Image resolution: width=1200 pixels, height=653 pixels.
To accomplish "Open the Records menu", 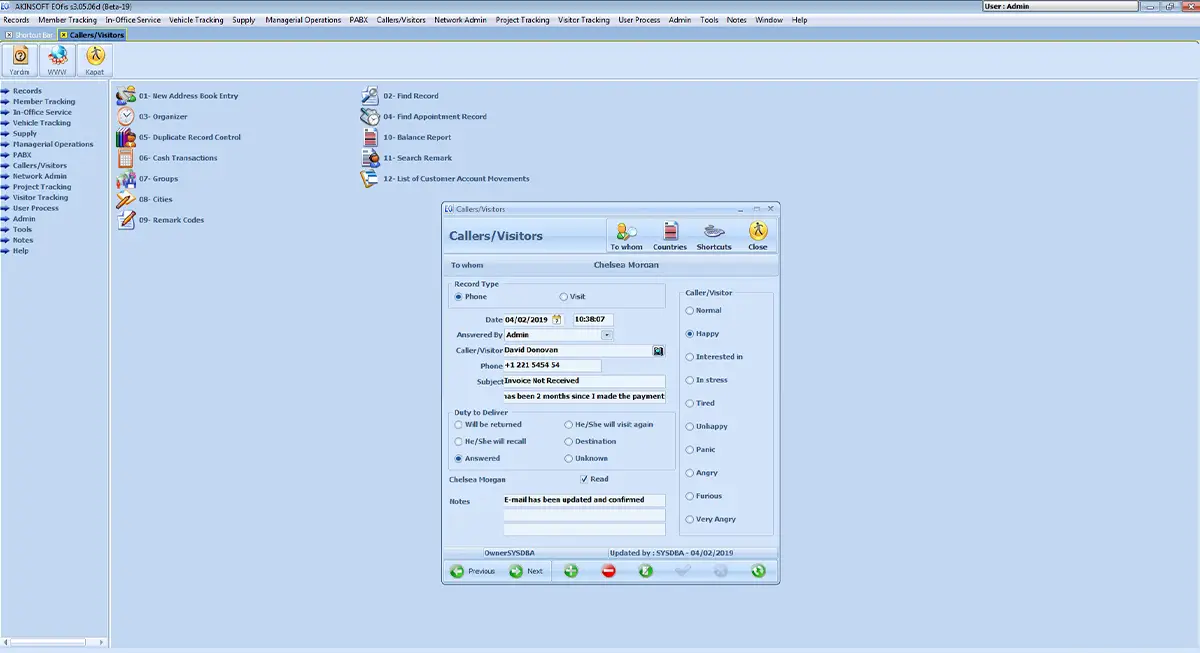I will [x=16, y=20].
